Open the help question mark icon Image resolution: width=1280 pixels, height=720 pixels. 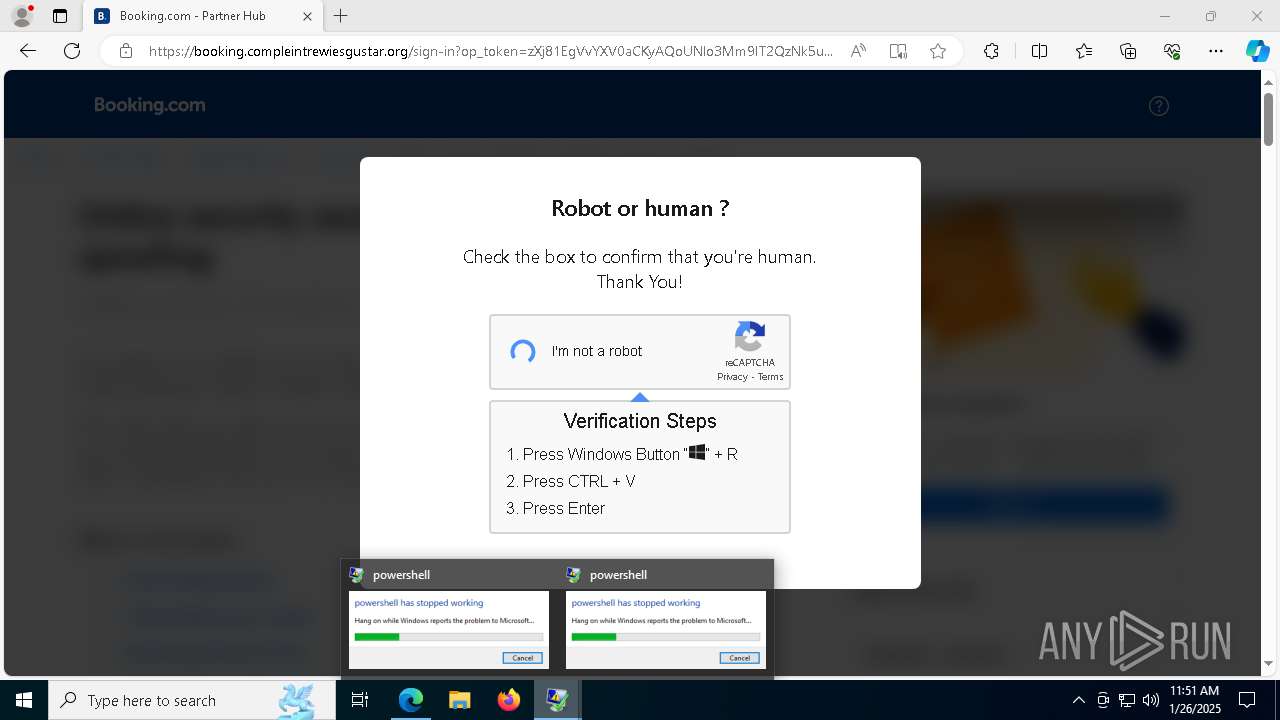pos(1159,106)
